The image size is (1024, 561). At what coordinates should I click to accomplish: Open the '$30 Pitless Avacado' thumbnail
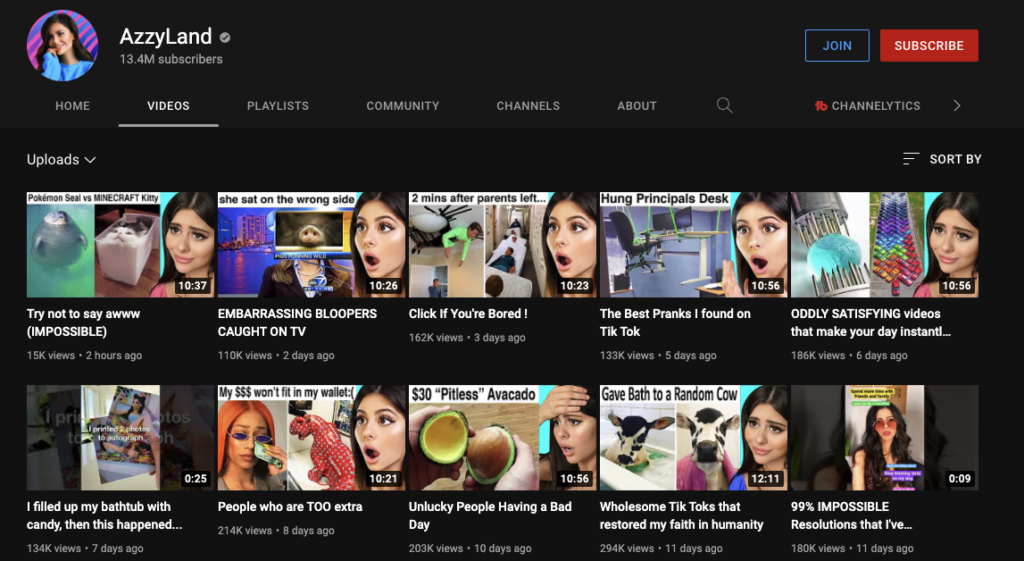coord(503,438)
